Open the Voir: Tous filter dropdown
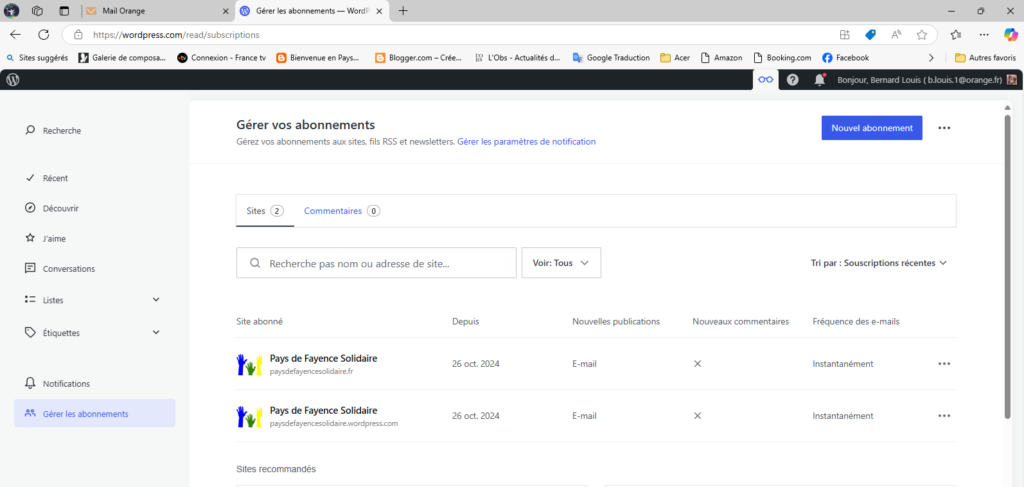This screenshot has width=1024, height=487. click(561, 263)
